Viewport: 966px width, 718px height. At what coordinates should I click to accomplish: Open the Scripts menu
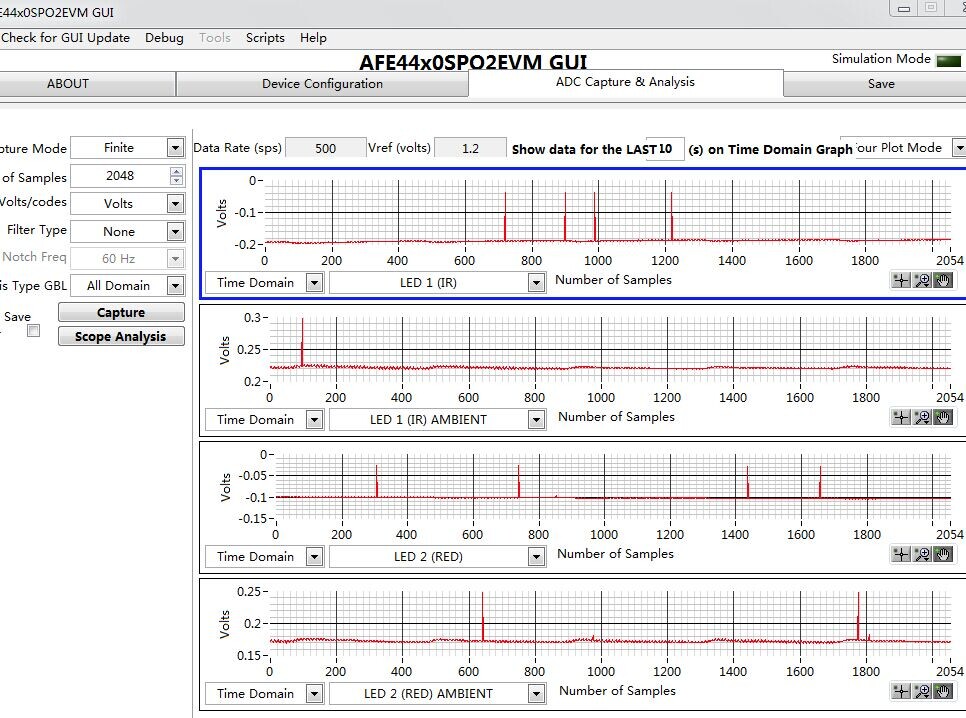(265, 38)
